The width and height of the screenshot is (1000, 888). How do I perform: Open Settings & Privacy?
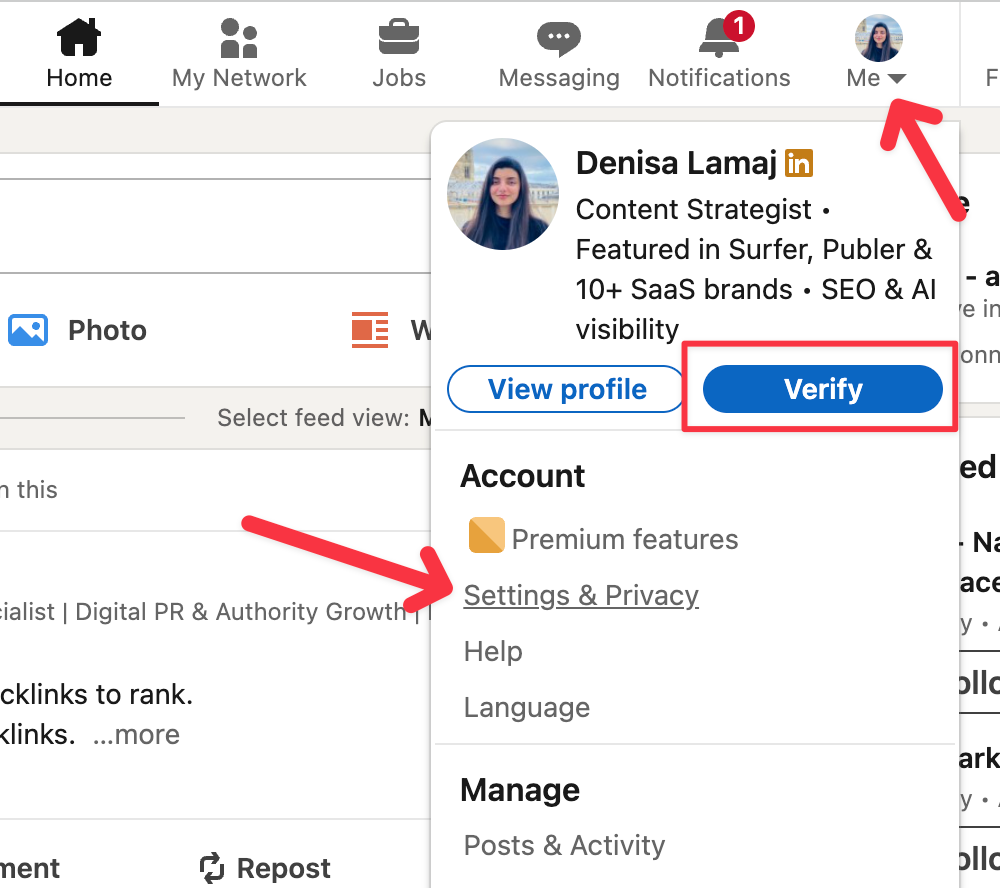click(581, 595)
